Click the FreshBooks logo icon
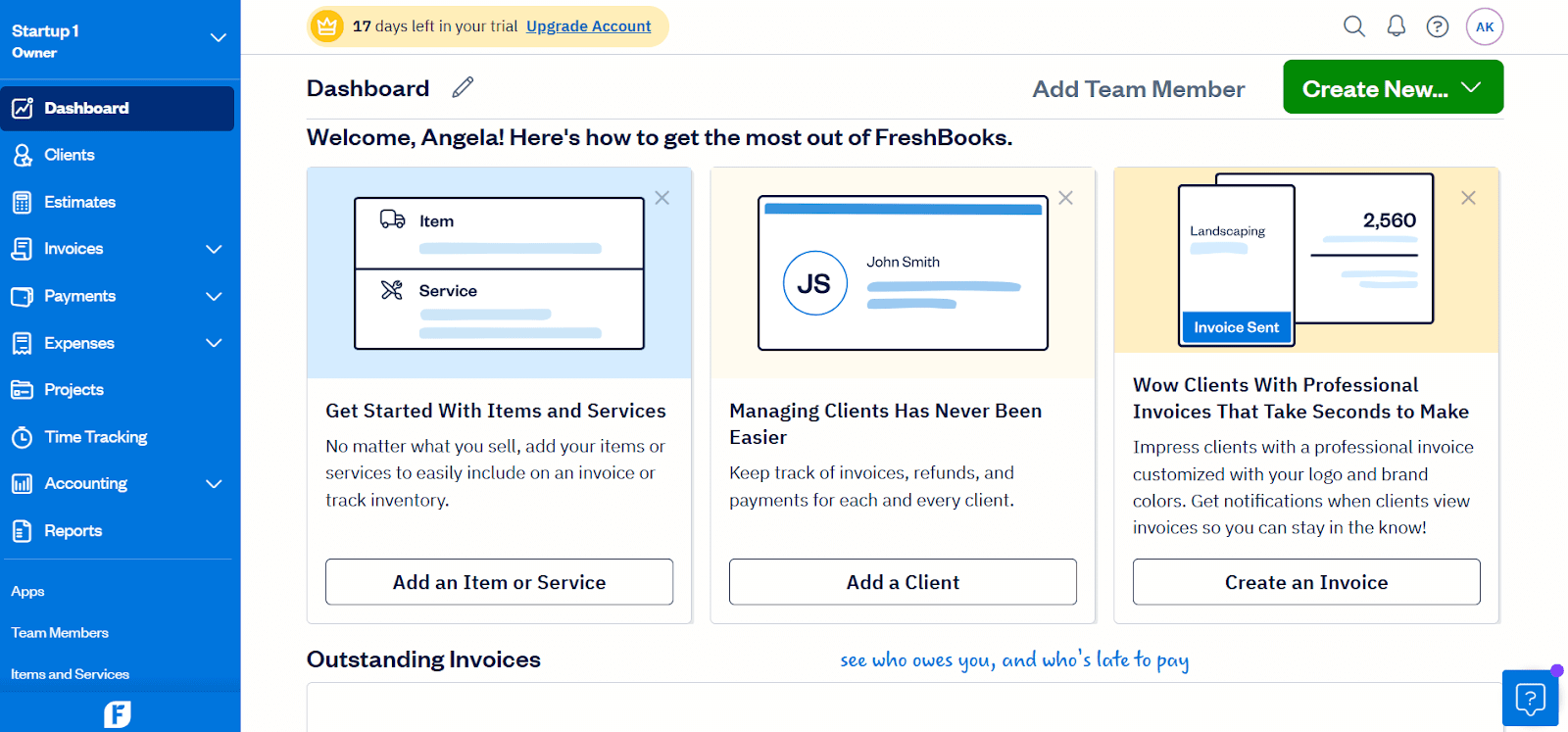Image resolution: width=1568 pixels, height=732 pixels. pyautogui.click(x=118, y=714)
